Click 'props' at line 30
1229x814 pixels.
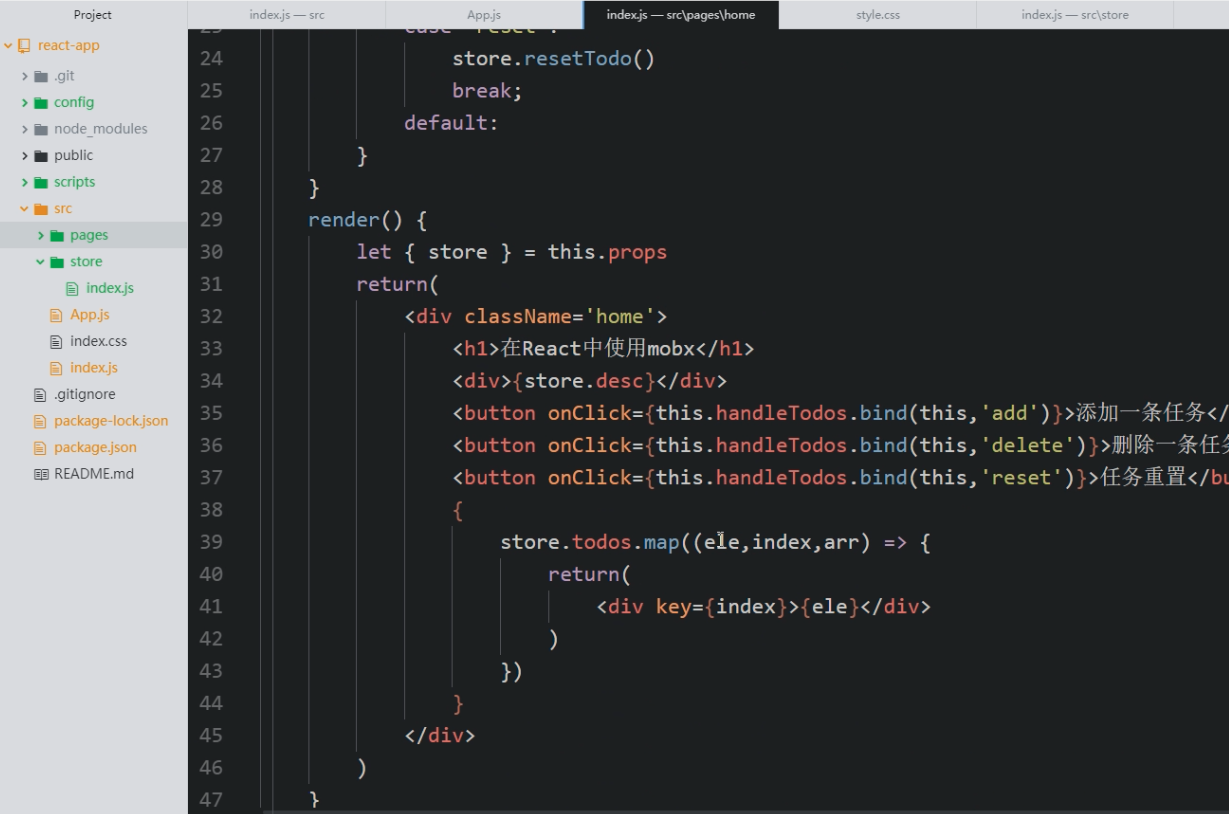coord(637,252)
